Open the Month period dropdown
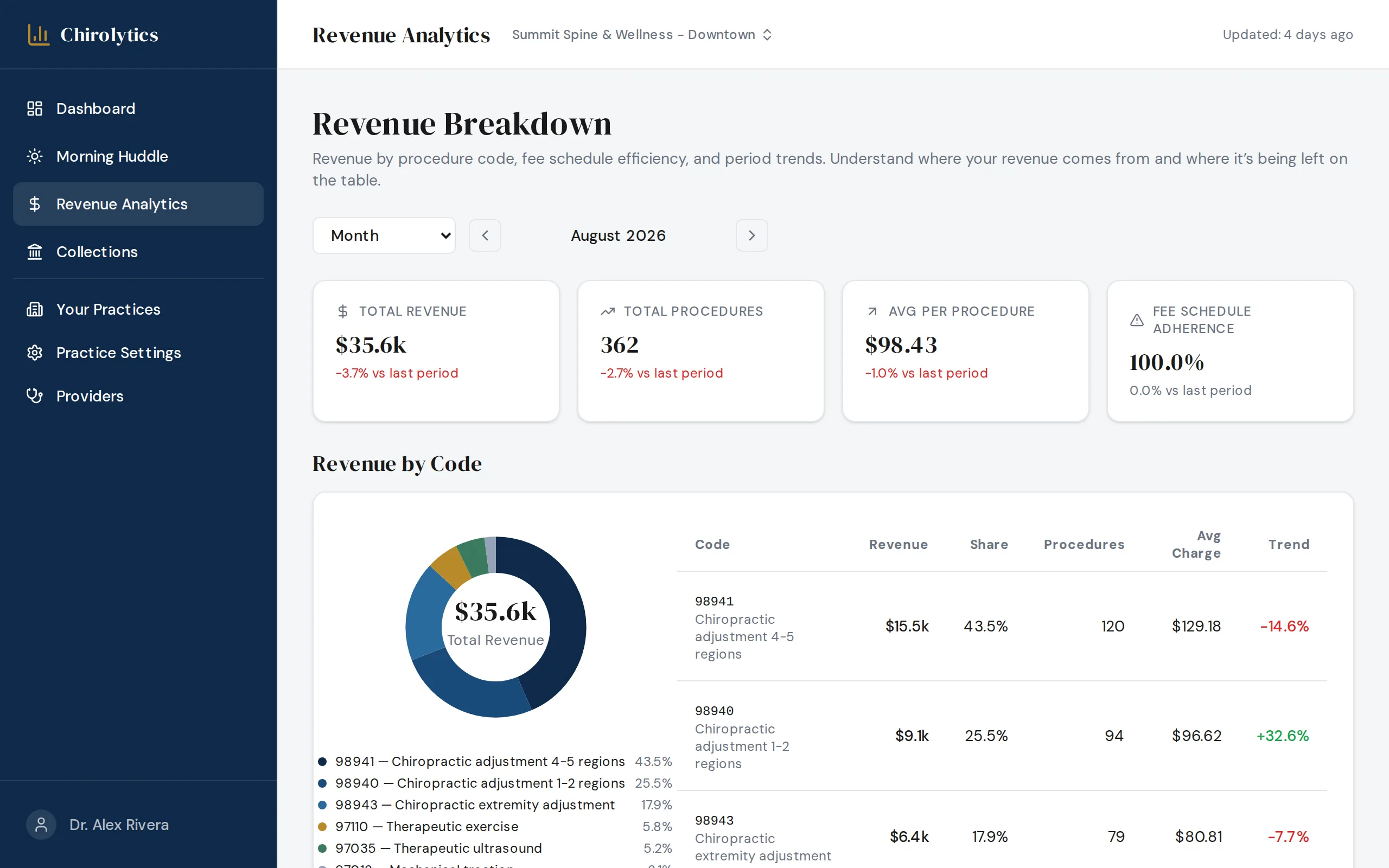 384,235
